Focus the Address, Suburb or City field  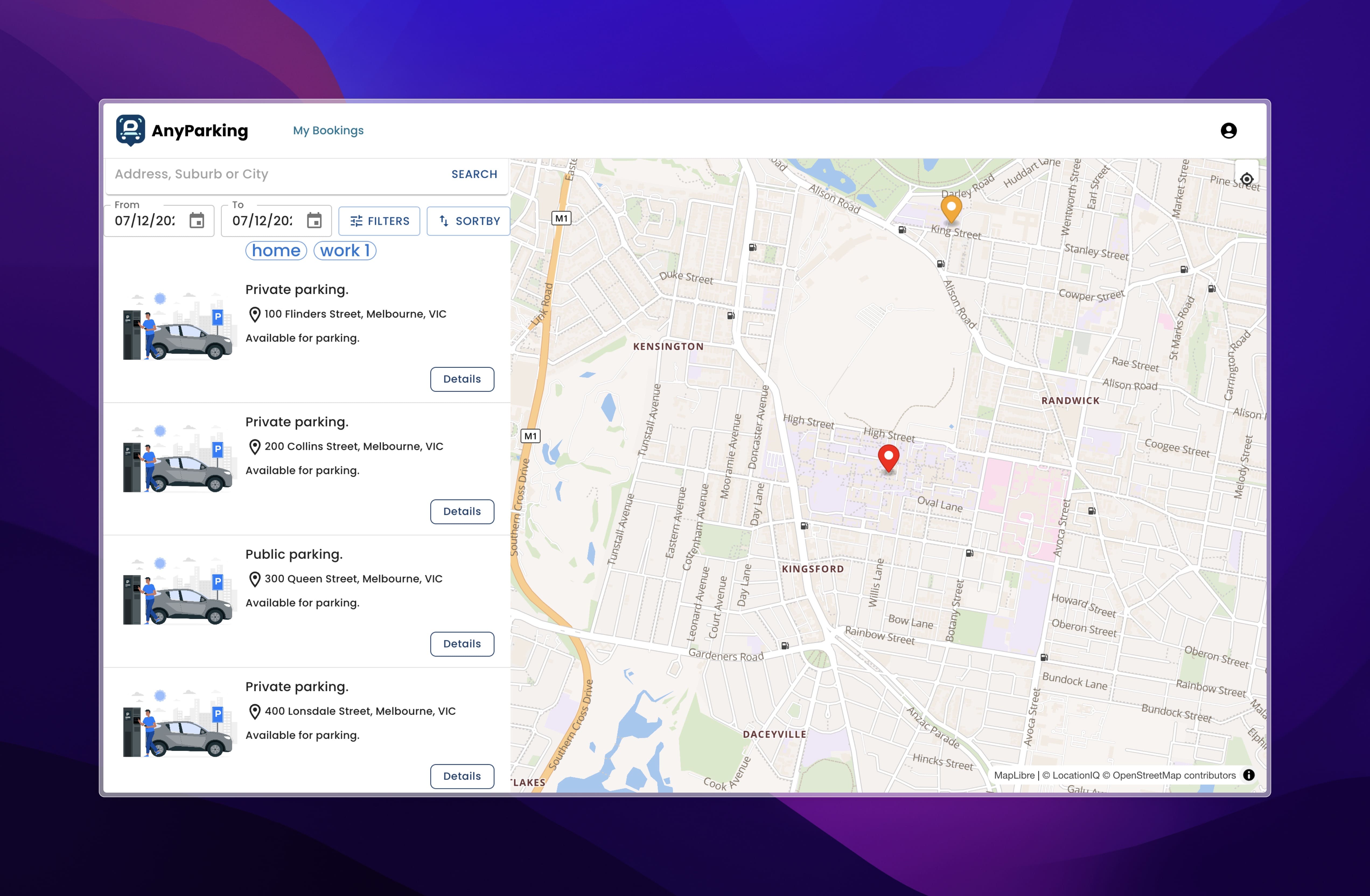pos(276,174)
